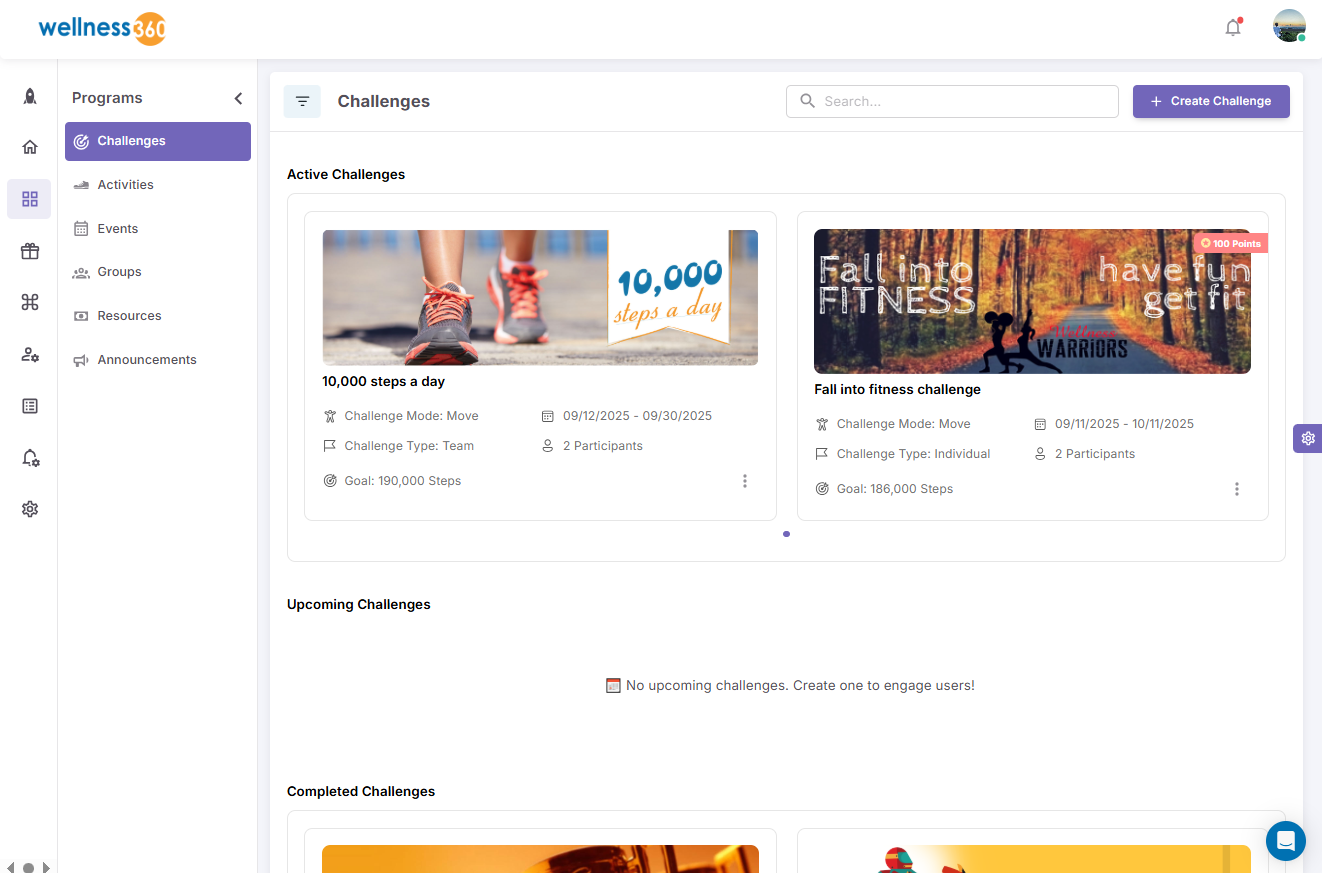This screenshot has width=1322, height=873.
Task: Open Activities in Programs menu
Action: [x=158, y=185]
